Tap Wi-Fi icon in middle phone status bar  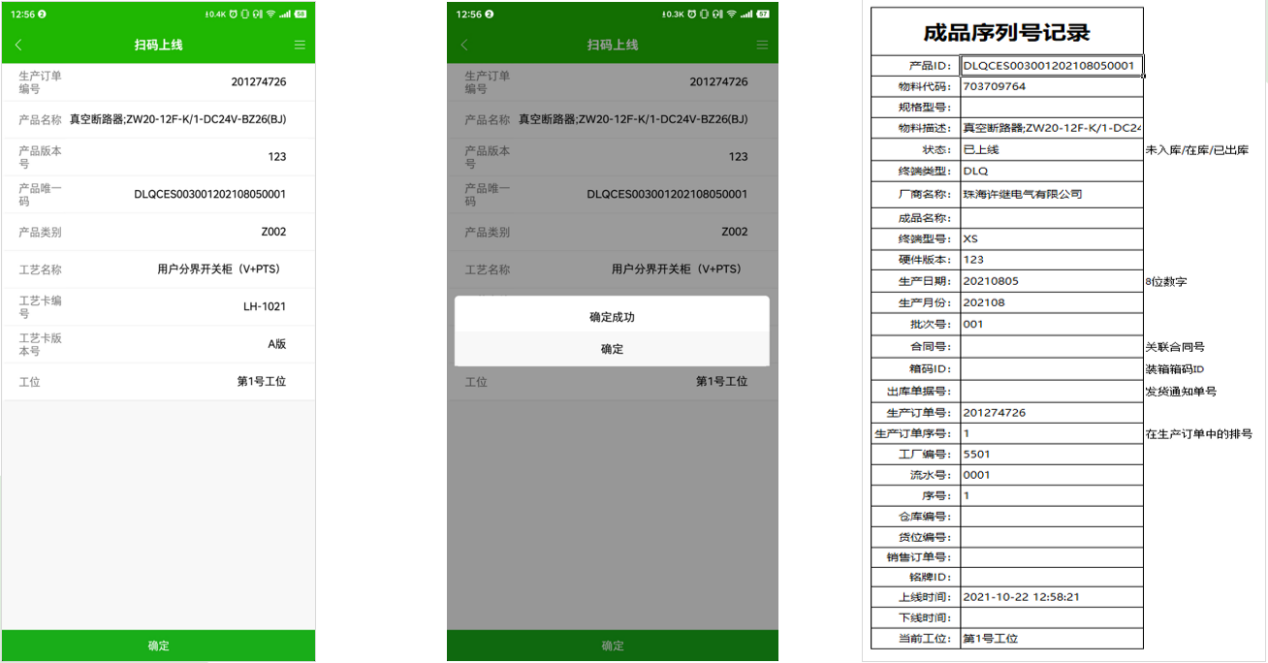pos(730,14)
